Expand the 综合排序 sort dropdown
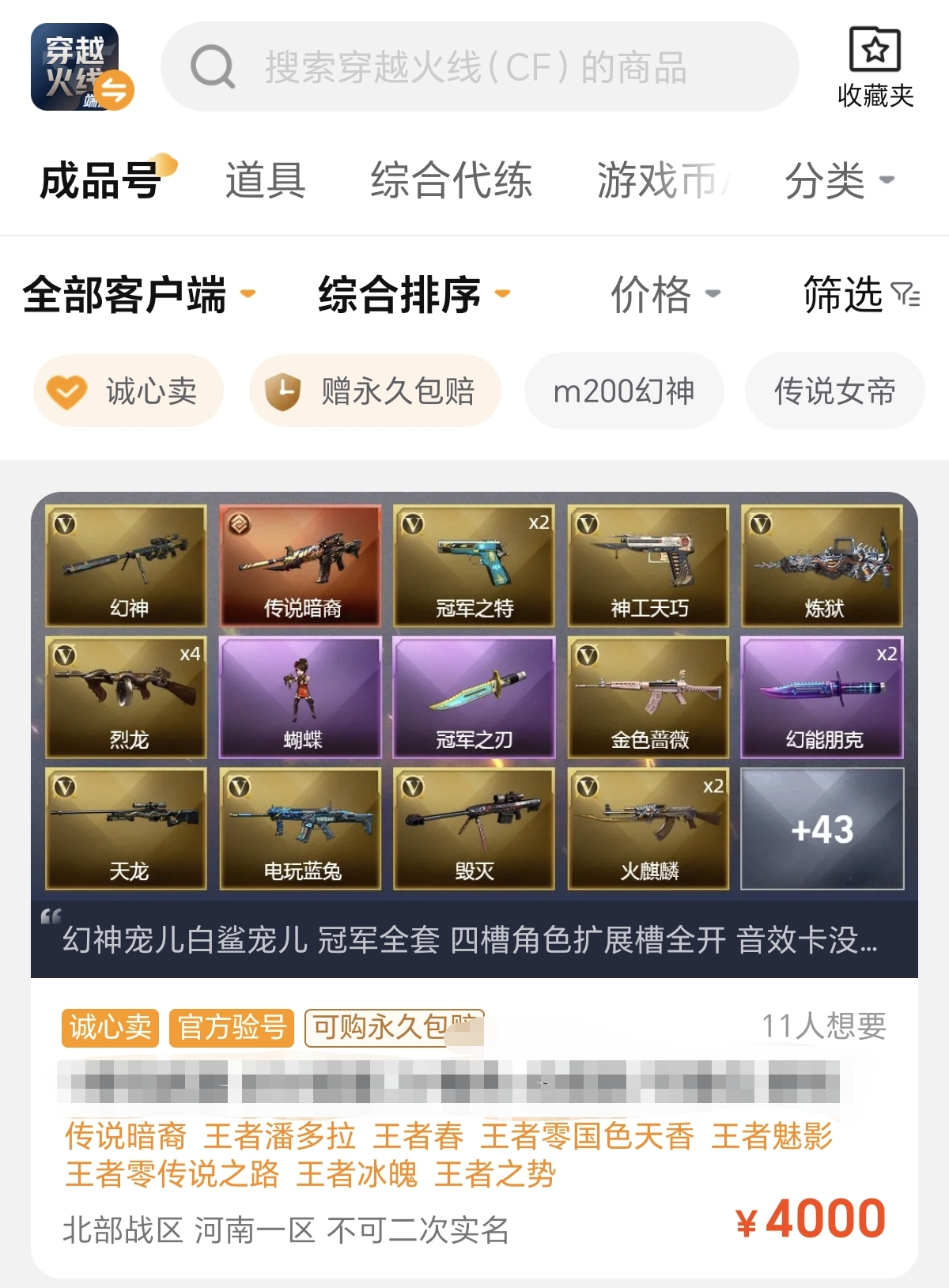This screenshot has height=1288, width=949. coord(414,295)
